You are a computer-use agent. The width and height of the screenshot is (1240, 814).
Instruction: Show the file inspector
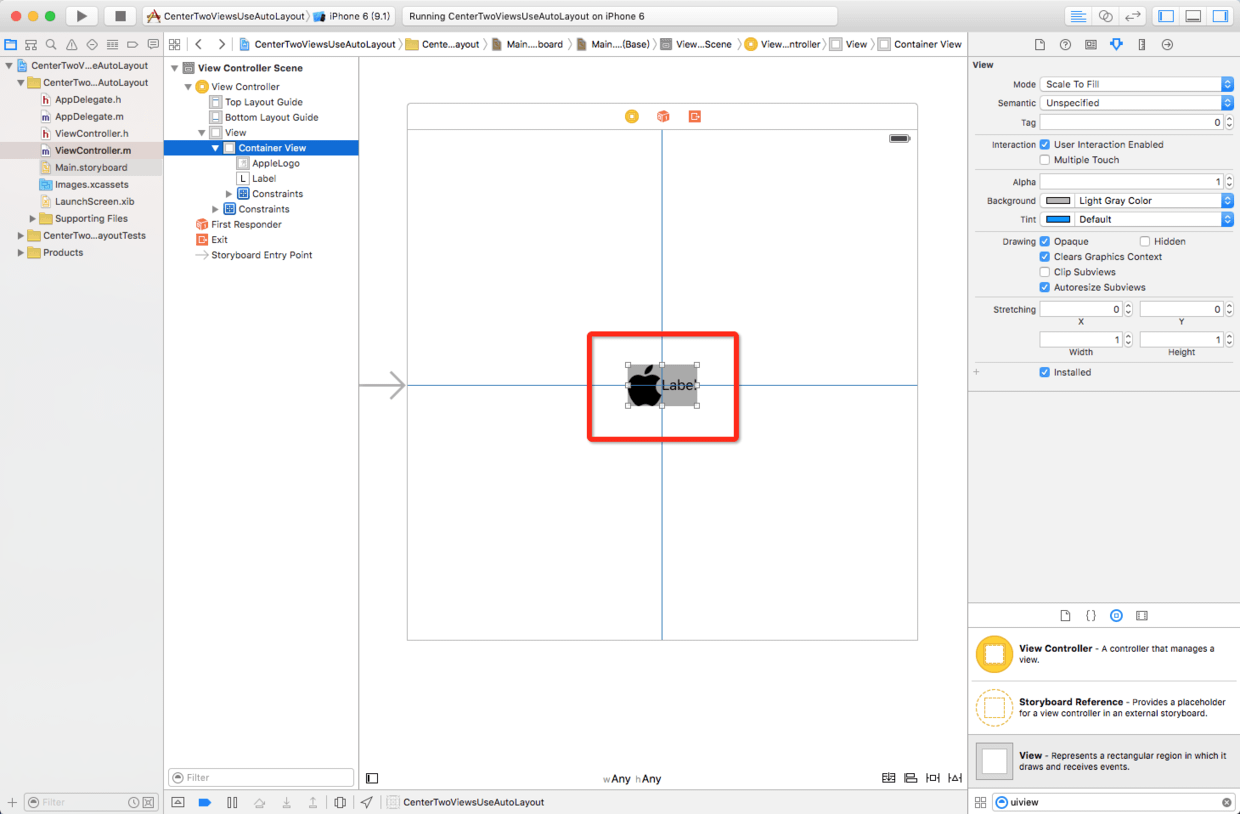pos(1040,45)
